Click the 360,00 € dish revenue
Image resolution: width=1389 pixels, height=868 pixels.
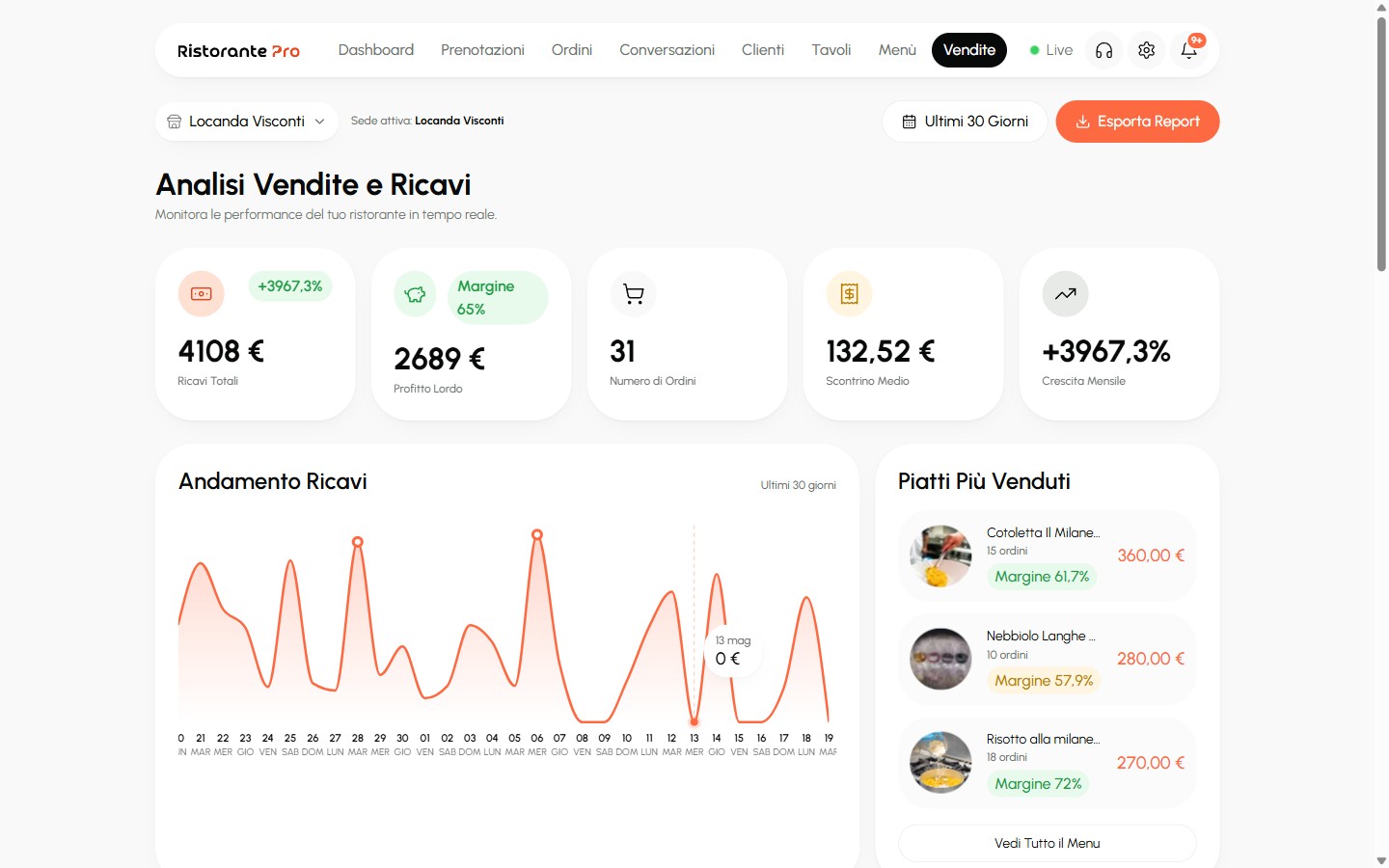tap(1151, 556)
